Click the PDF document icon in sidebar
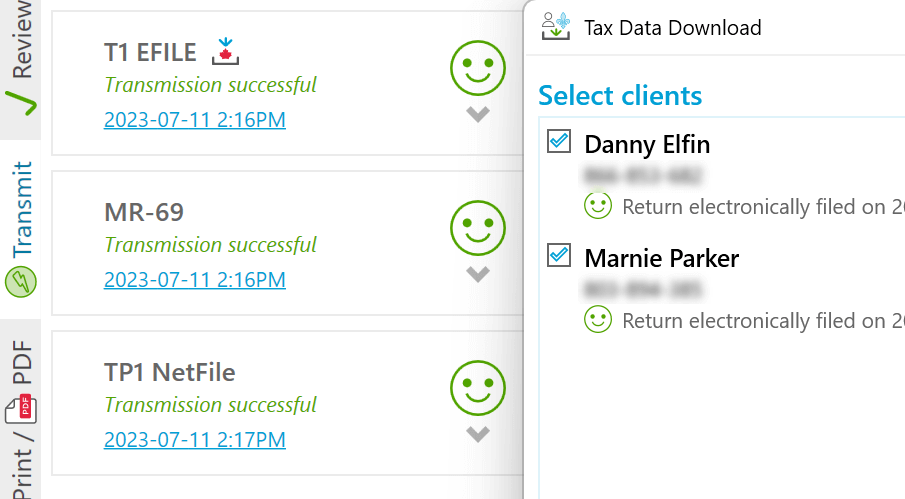 click(x=21, y=410)
